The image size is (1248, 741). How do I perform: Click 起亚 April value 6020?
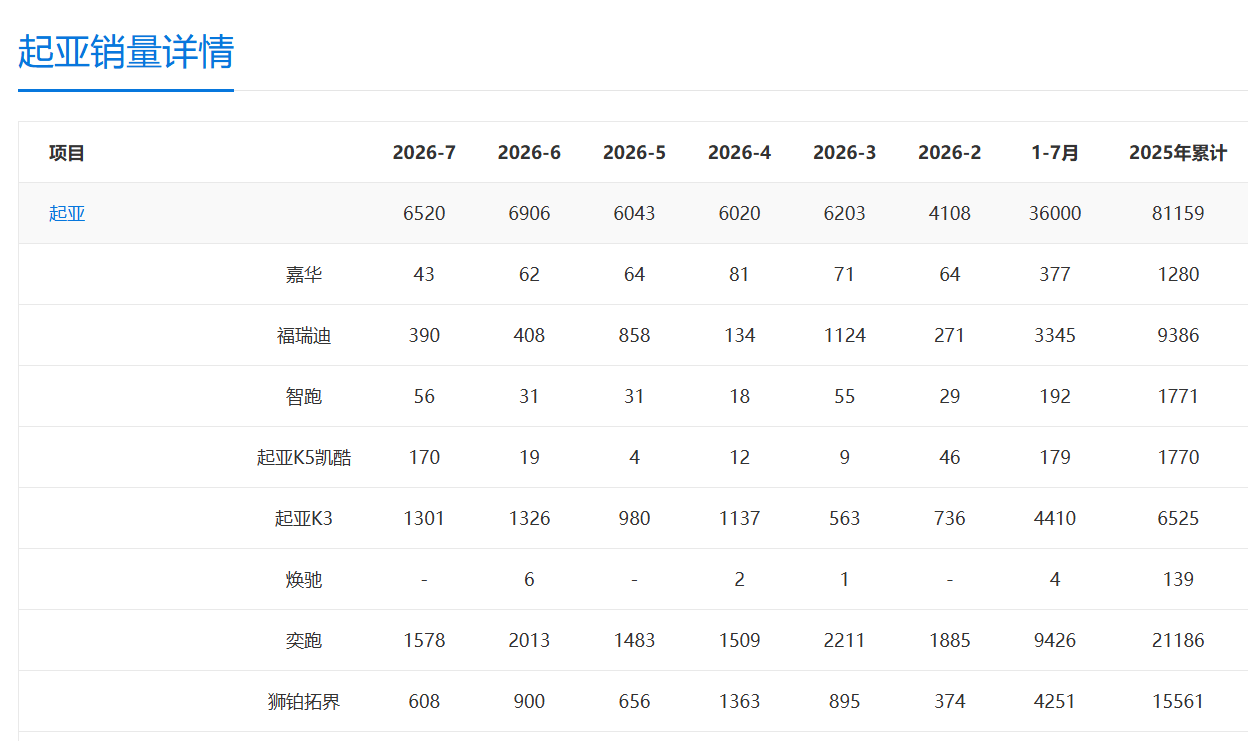[739, 213]
